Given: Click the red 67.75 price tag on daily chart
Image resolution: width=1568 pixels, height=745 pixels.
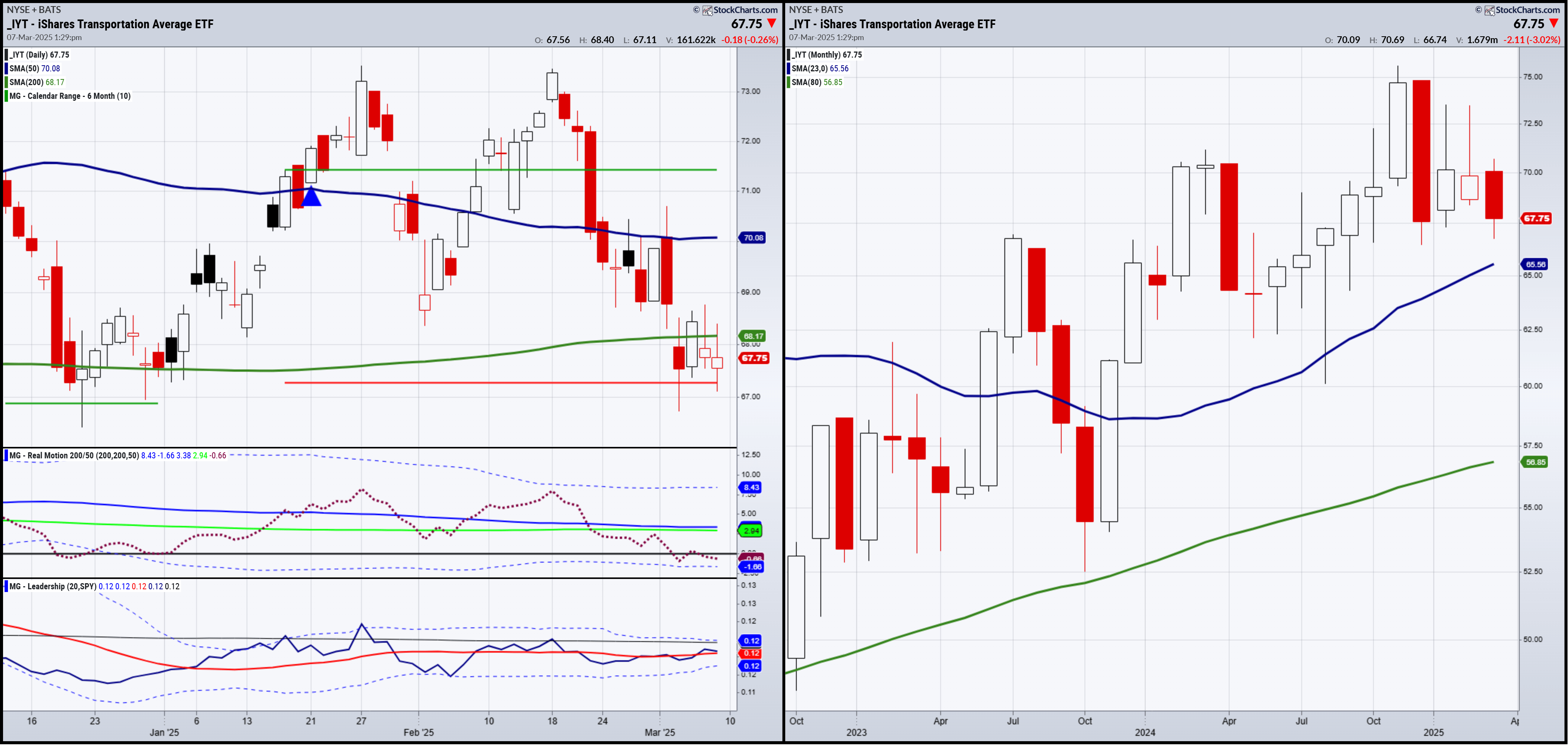Looking at the screenshot, I should pos(753,358).
